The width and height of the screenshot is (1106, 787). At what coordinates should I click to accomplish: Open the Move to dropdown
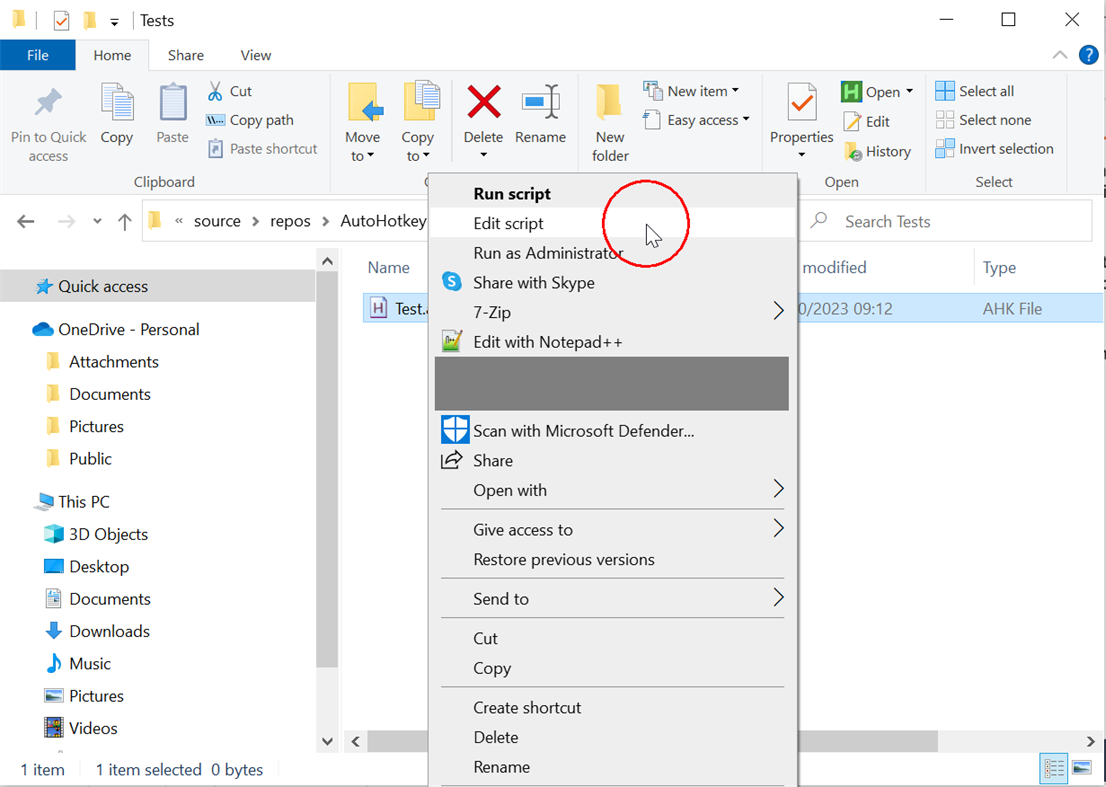pos(363,120)
